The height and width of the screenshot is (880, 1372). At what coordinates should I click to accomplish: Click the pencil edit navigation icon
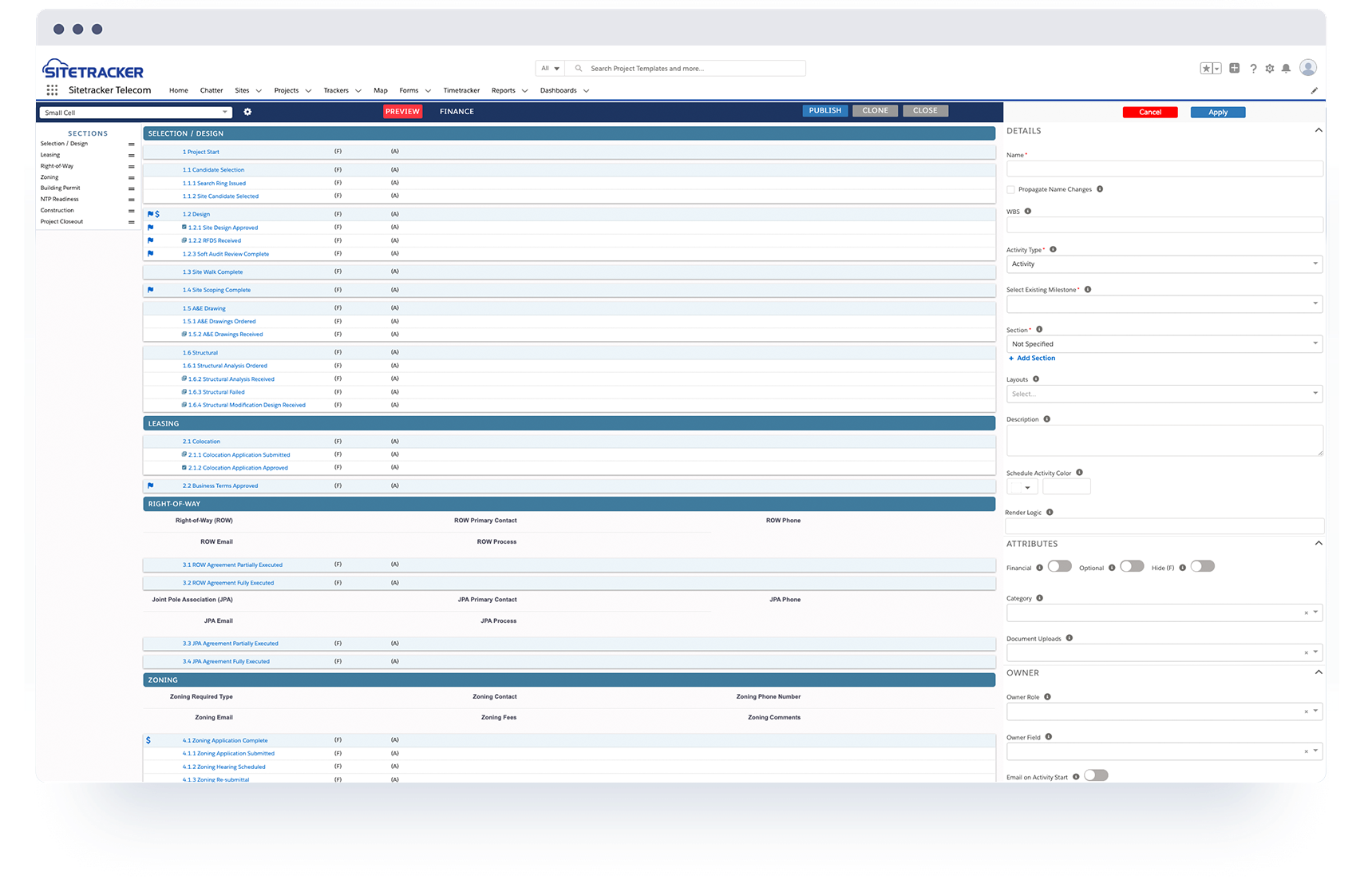tap(1314, 90)
